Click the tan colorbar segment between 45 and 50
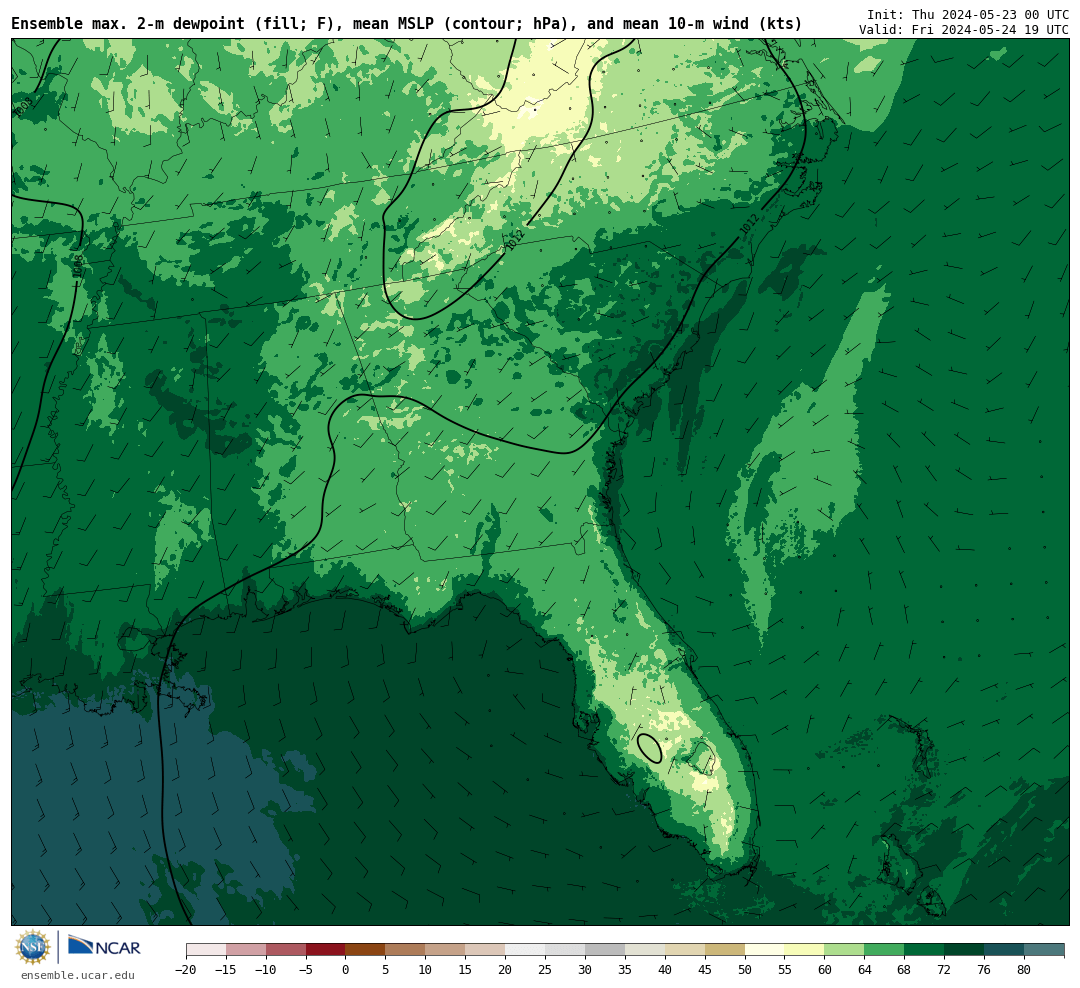The height and width of the screenshot is (988, 1080). tap(725, 950)
